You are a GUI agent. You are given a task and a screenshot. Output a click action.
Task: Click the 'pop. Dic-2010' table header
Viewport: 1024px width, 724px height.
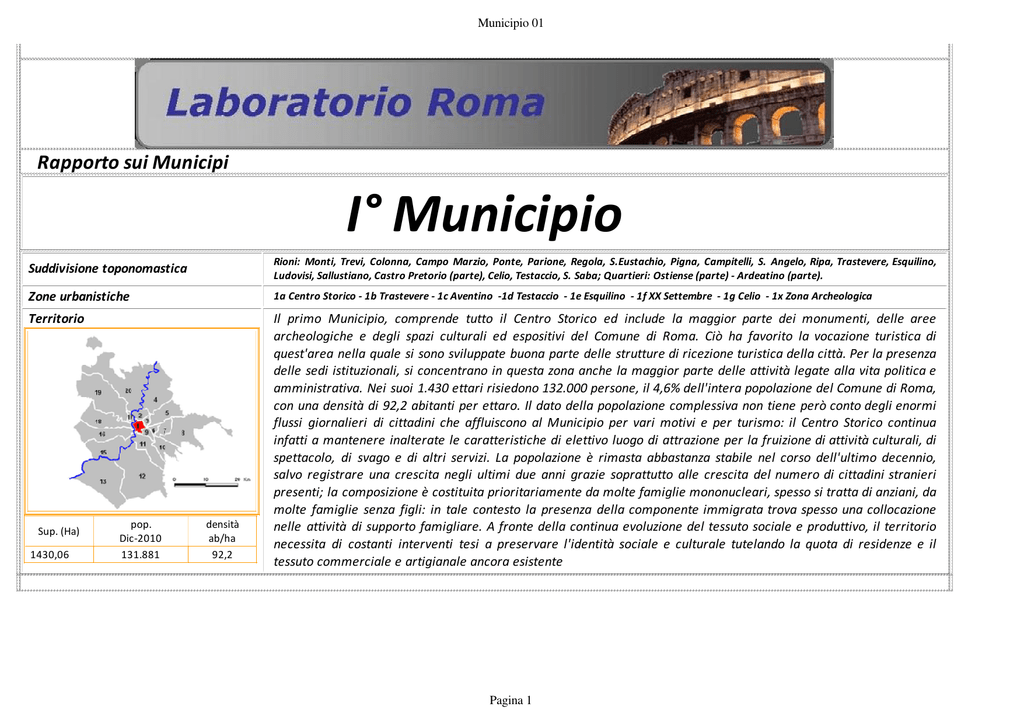tap(140, 531)
